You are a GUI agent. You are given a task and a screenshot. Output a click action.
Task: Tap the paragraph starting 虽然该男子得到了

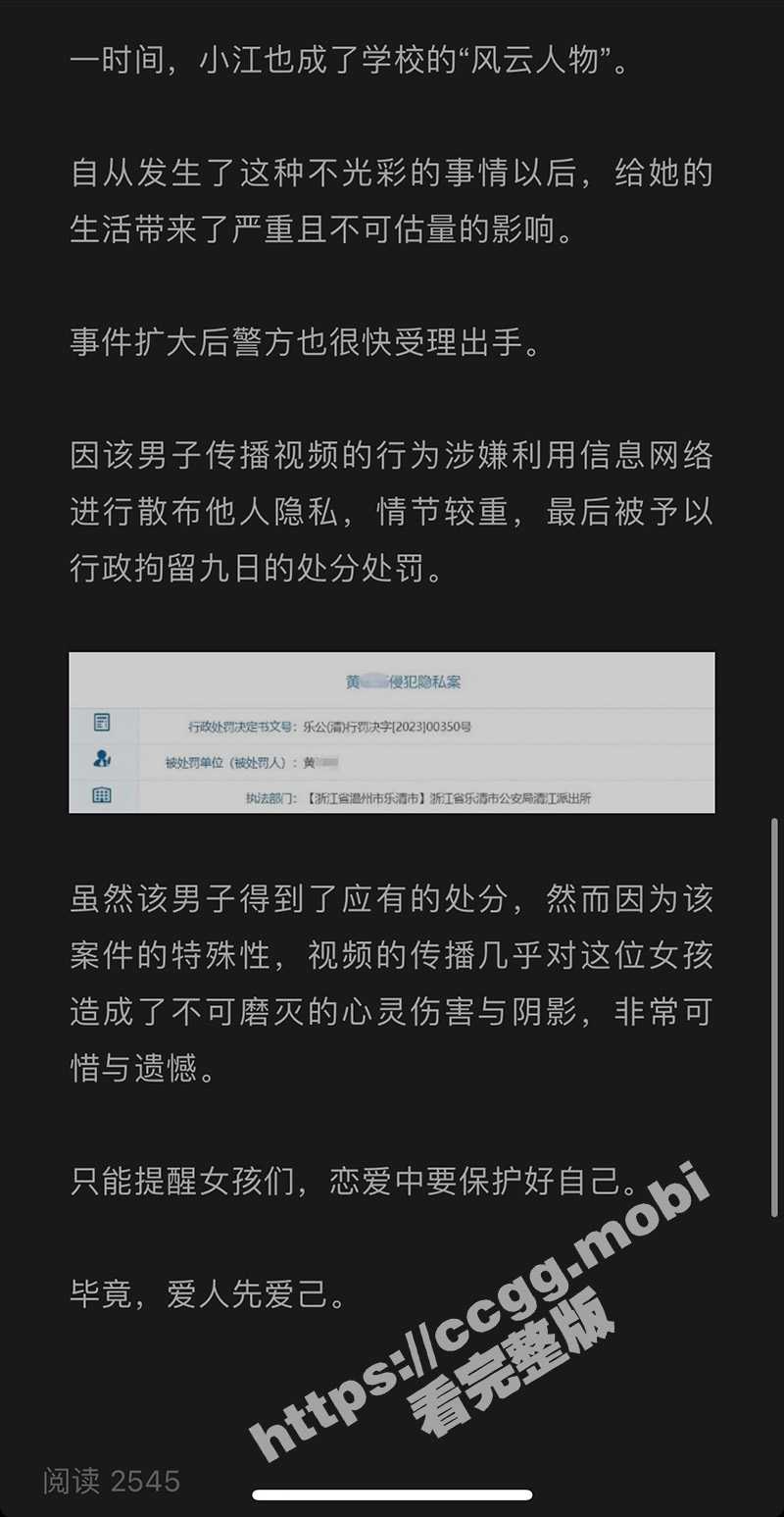(x=391, y=984)
